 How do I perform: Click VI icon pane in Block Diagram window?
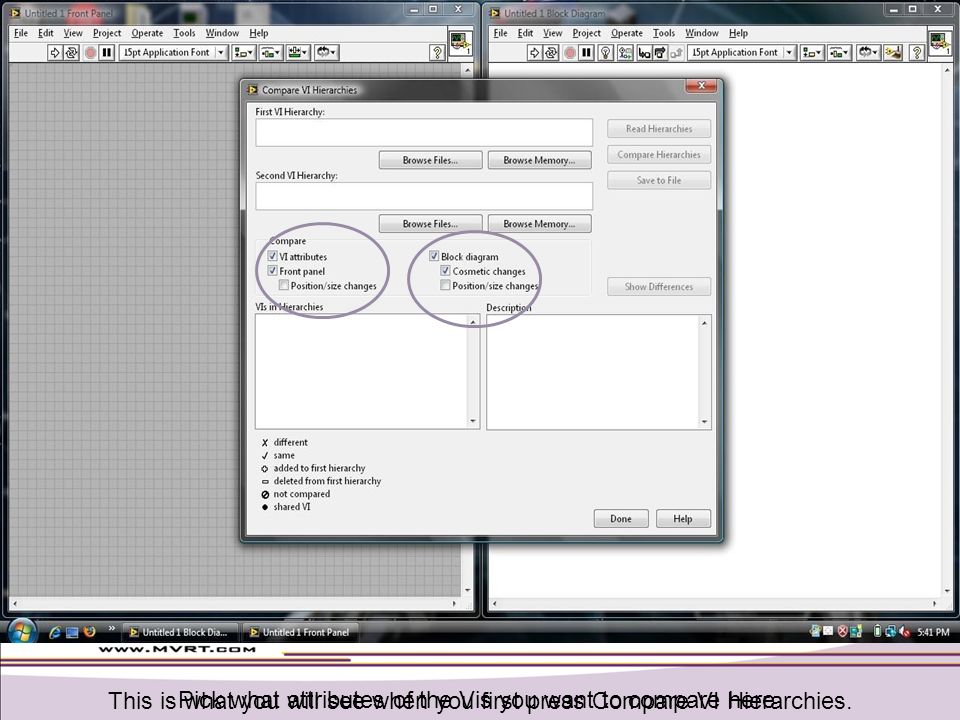click(x=940, y=43)
